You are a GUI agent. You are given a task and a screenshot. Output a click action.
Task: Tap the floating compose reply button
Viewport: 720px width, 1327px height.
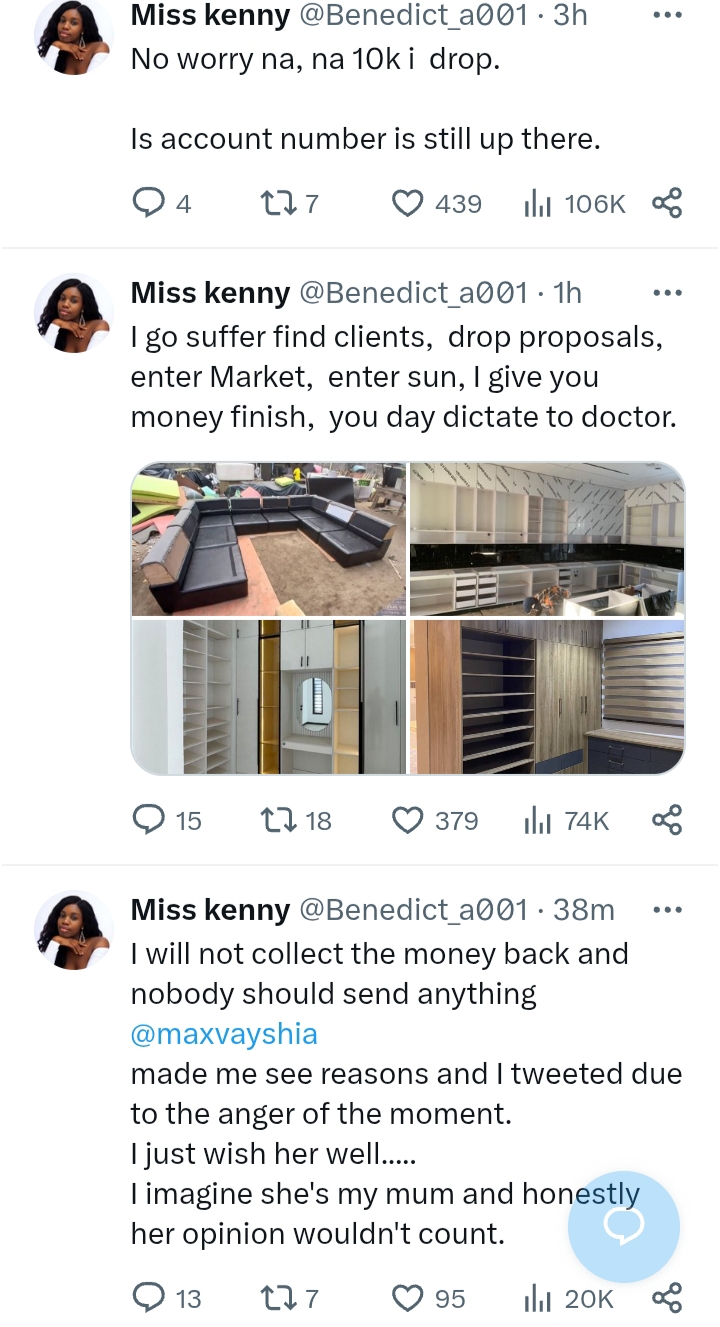pos(624,1228)
